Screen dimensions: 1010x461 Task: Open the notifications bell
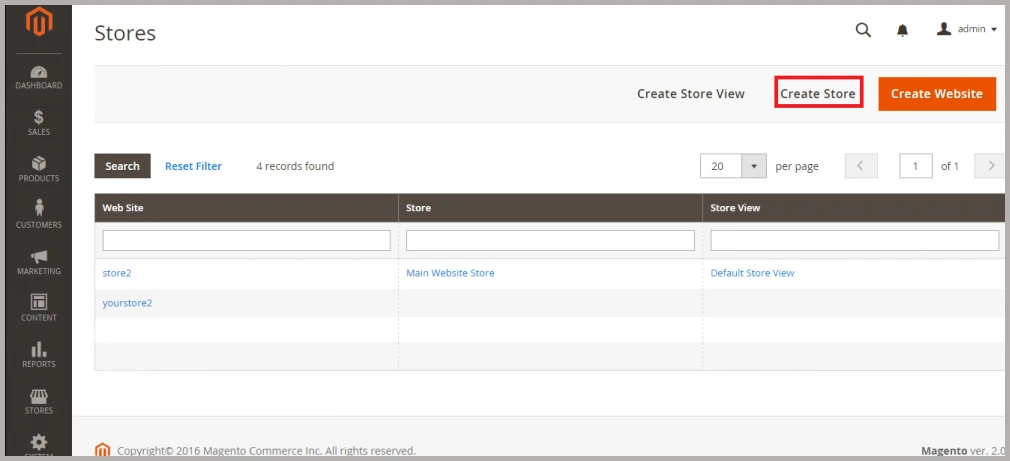(902, 30)
